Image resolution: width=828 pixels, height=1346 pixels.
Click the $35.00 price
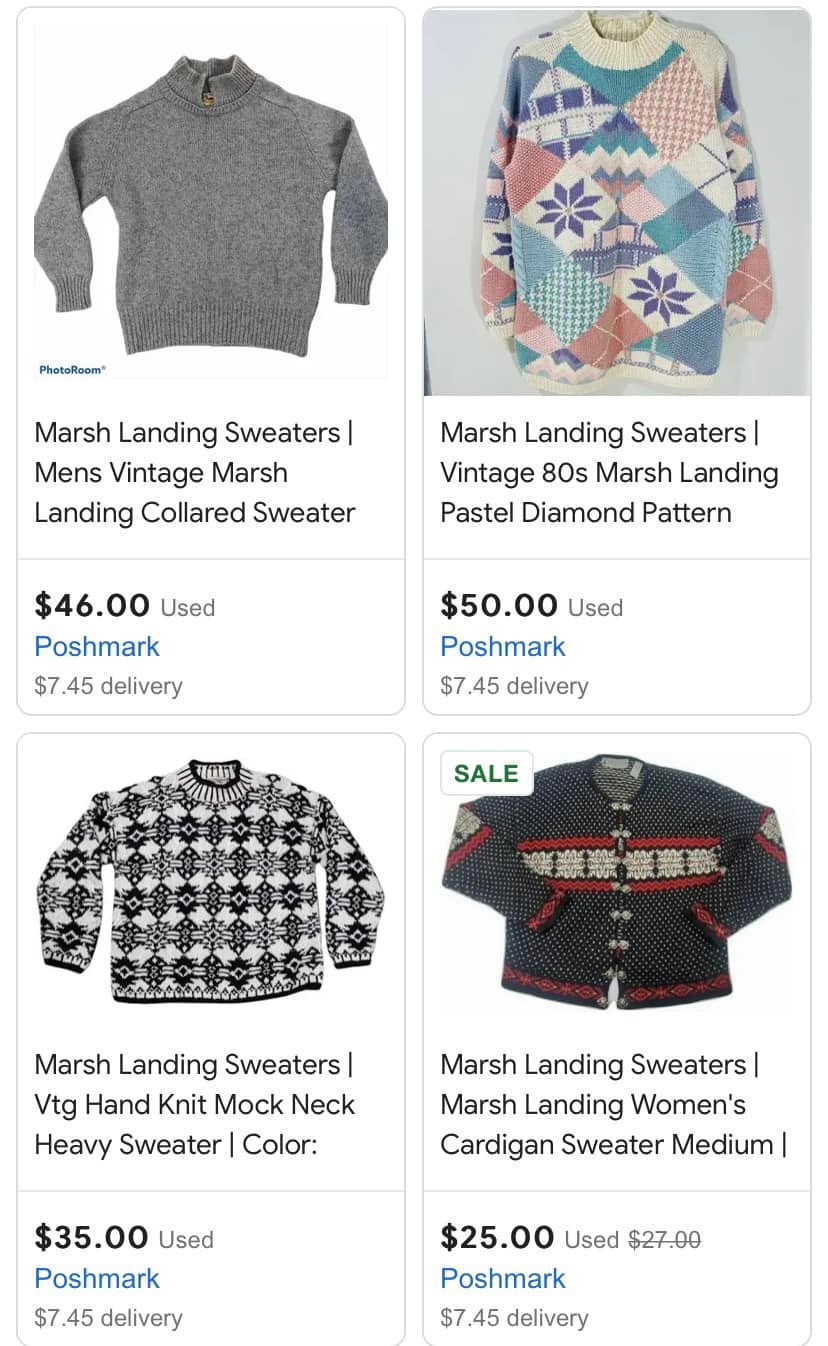pos(92,1237)
